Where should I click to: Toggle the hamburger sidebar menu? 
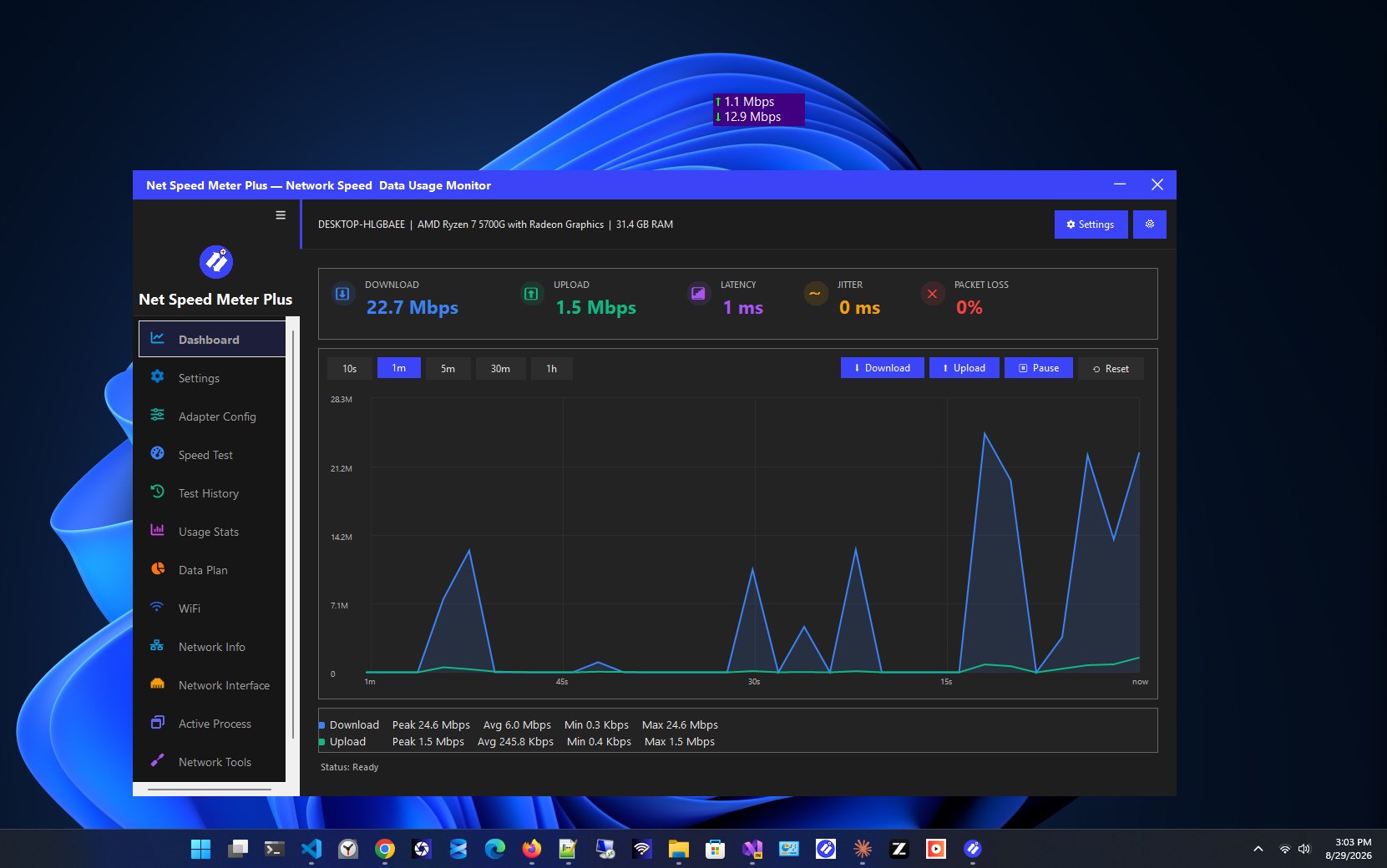tap(281, 215)
